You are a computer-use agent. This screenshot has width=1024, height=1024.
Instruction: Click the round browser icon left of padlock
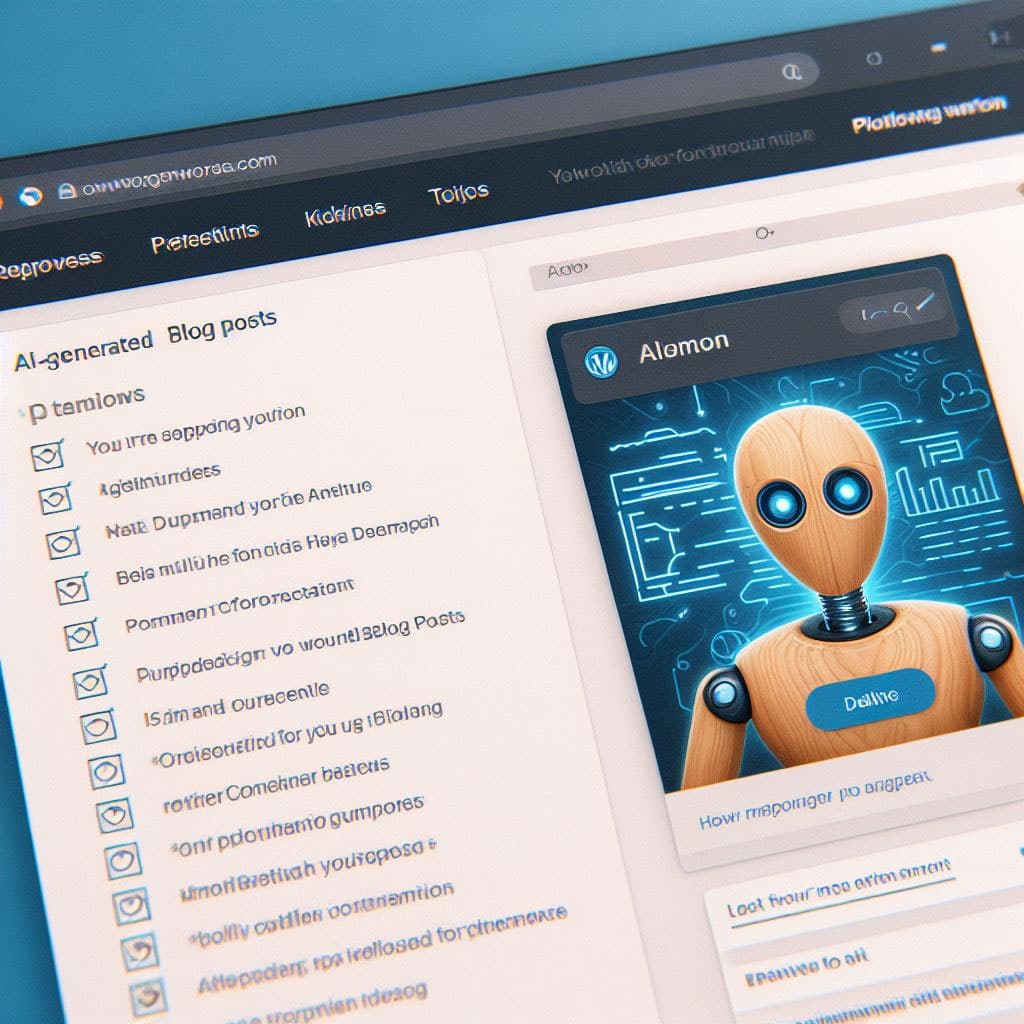(30, 195)
